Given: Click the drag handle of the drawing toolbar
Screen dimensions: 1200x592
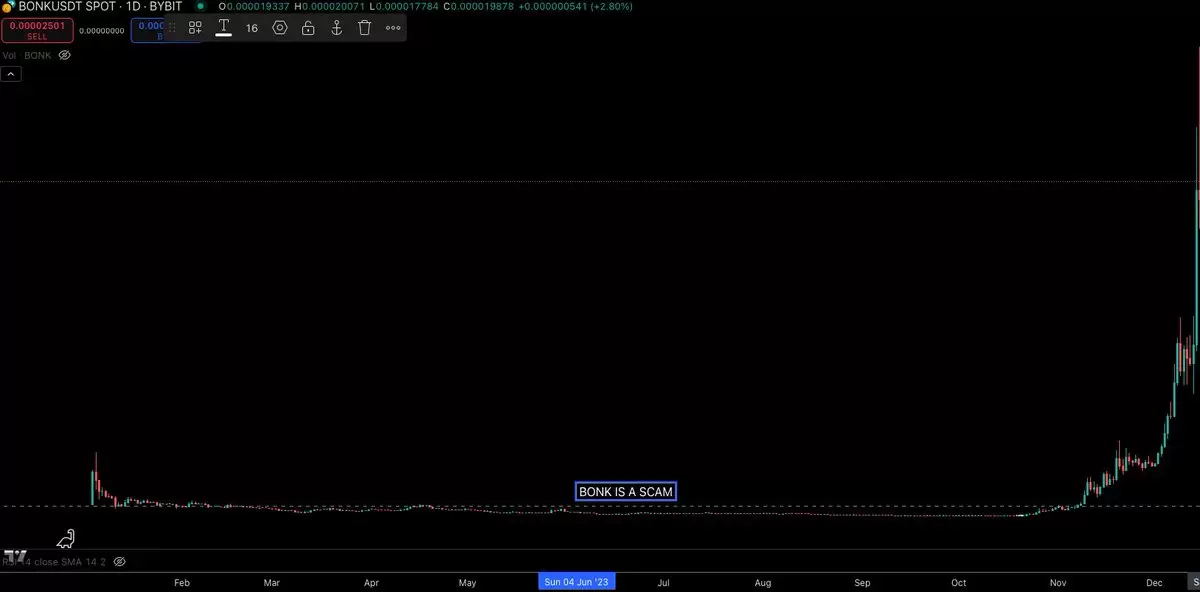Looking at the screenshot, I should coord(172,28).
